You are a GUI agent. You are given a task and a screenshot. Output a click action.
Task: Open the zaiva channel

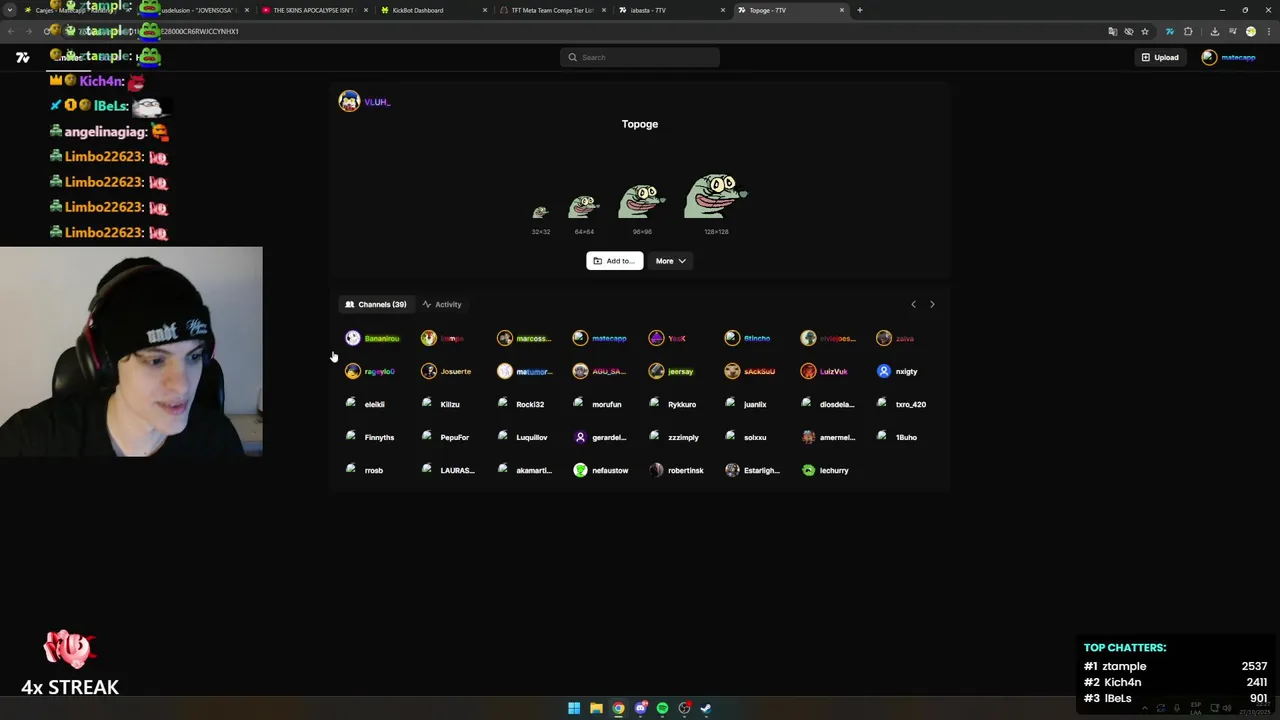coord(895,338)
